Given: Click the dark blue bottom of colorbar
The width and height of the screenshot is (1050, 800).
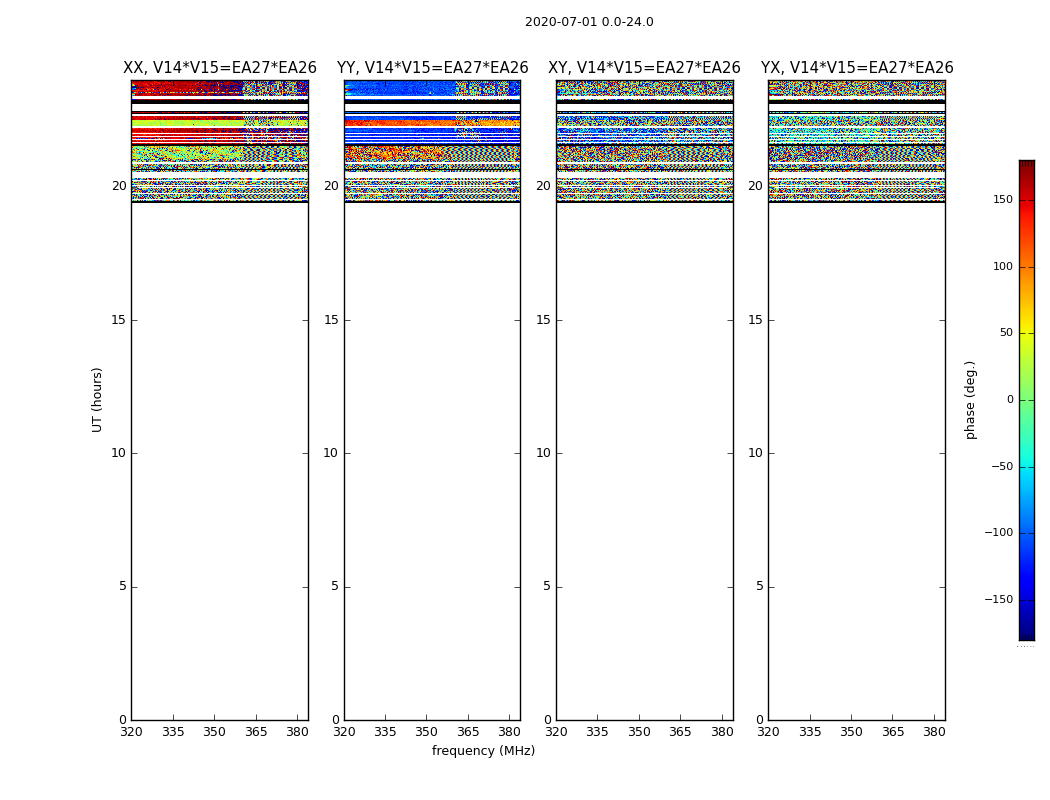Looking at the screenshot, I should [1026, 632].
